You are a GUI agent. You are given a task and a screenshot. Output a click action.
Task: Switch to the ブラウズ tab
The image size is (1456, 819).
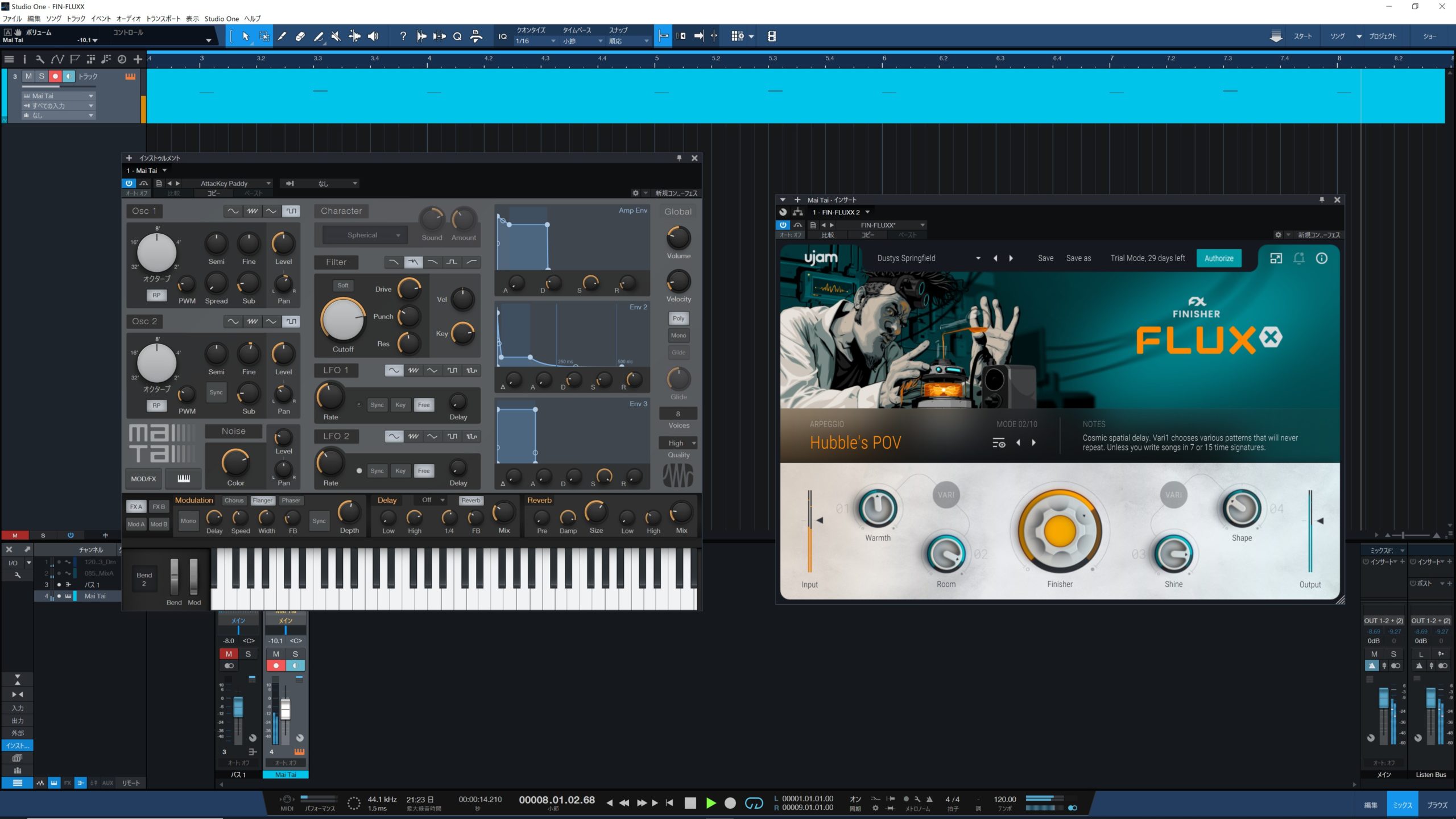[x=1437, y=805]
